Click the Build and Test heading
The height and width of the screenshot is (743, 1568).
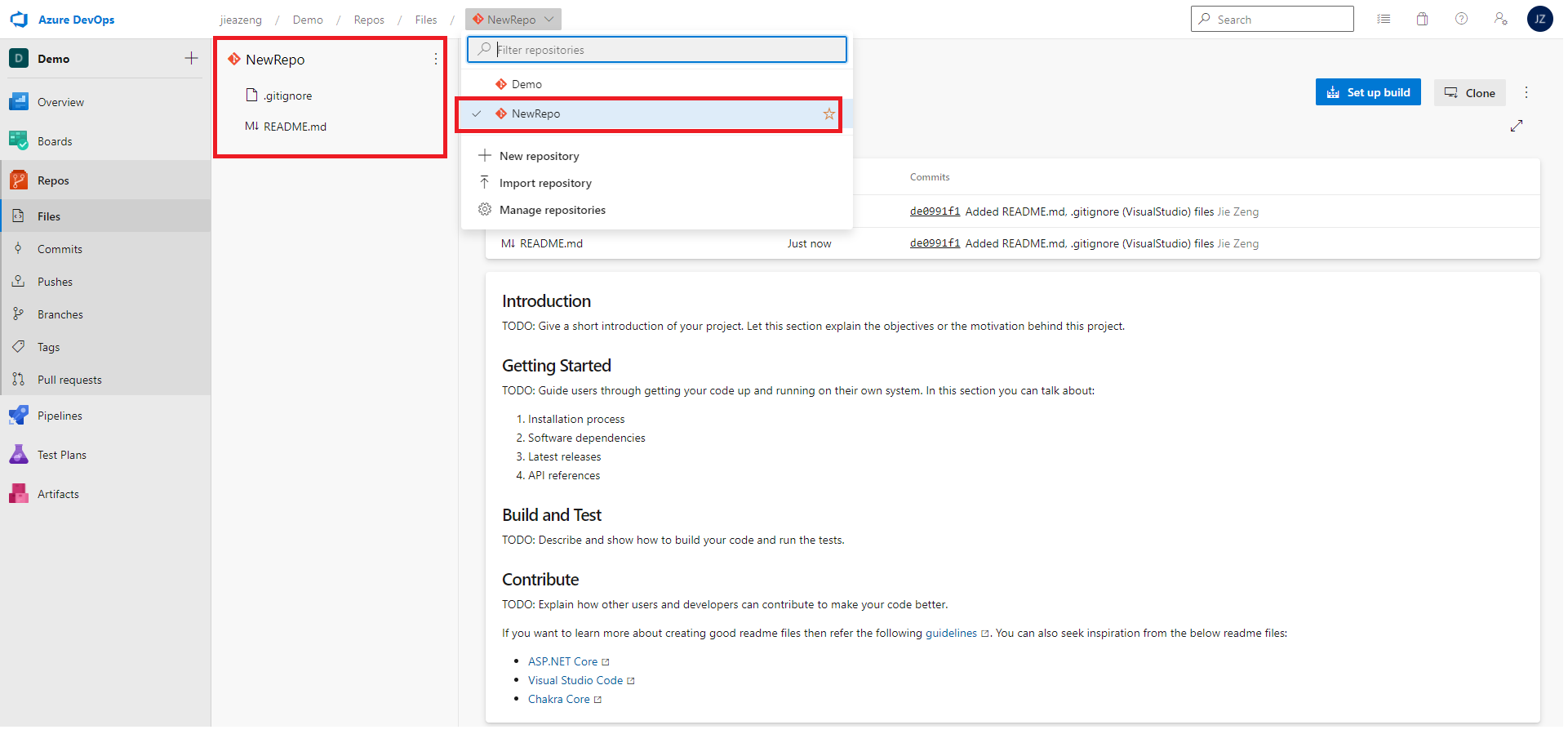pyautogui.click(x=552, y=515)
